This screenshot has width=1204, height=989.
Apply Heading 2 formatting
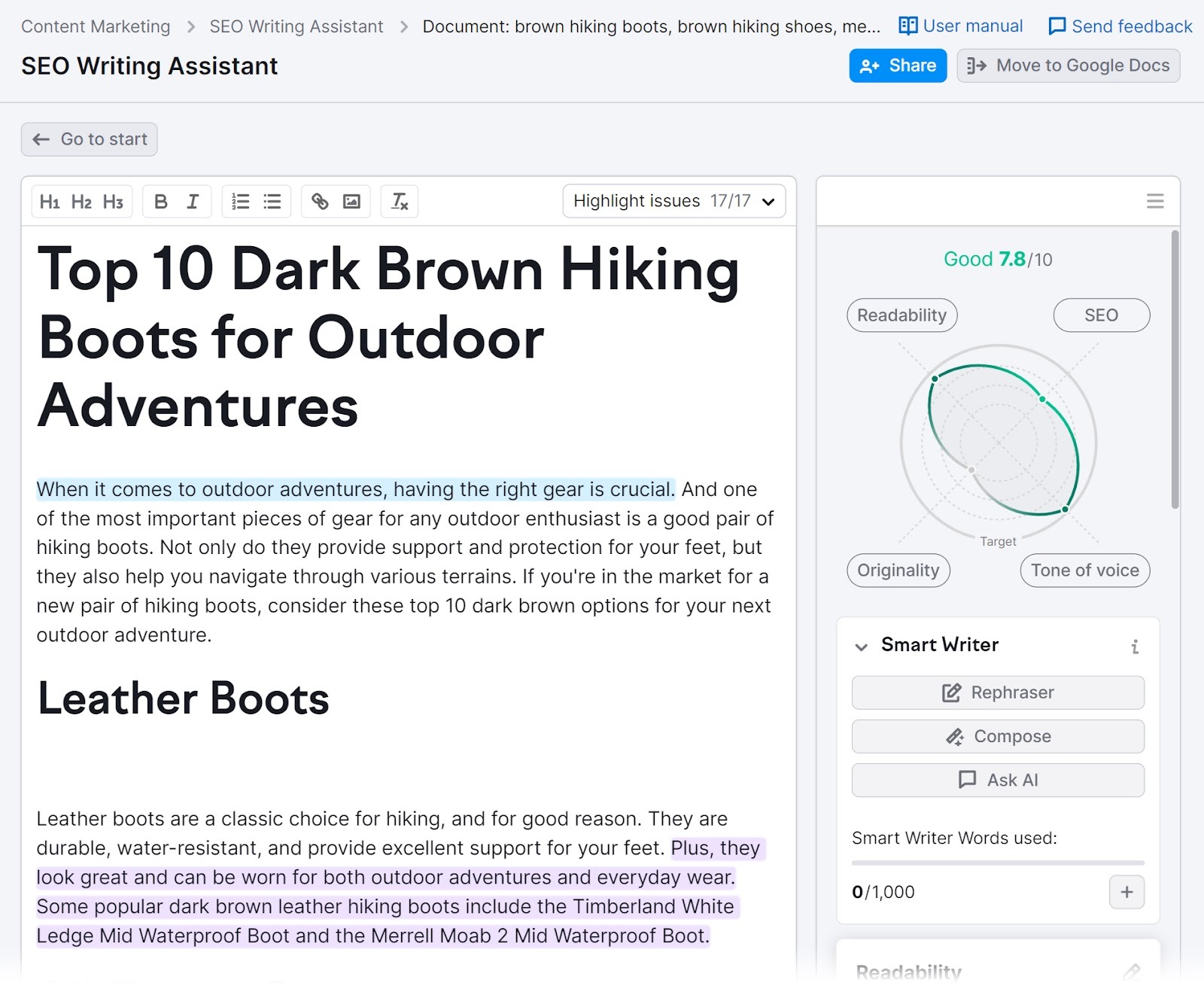81,201
